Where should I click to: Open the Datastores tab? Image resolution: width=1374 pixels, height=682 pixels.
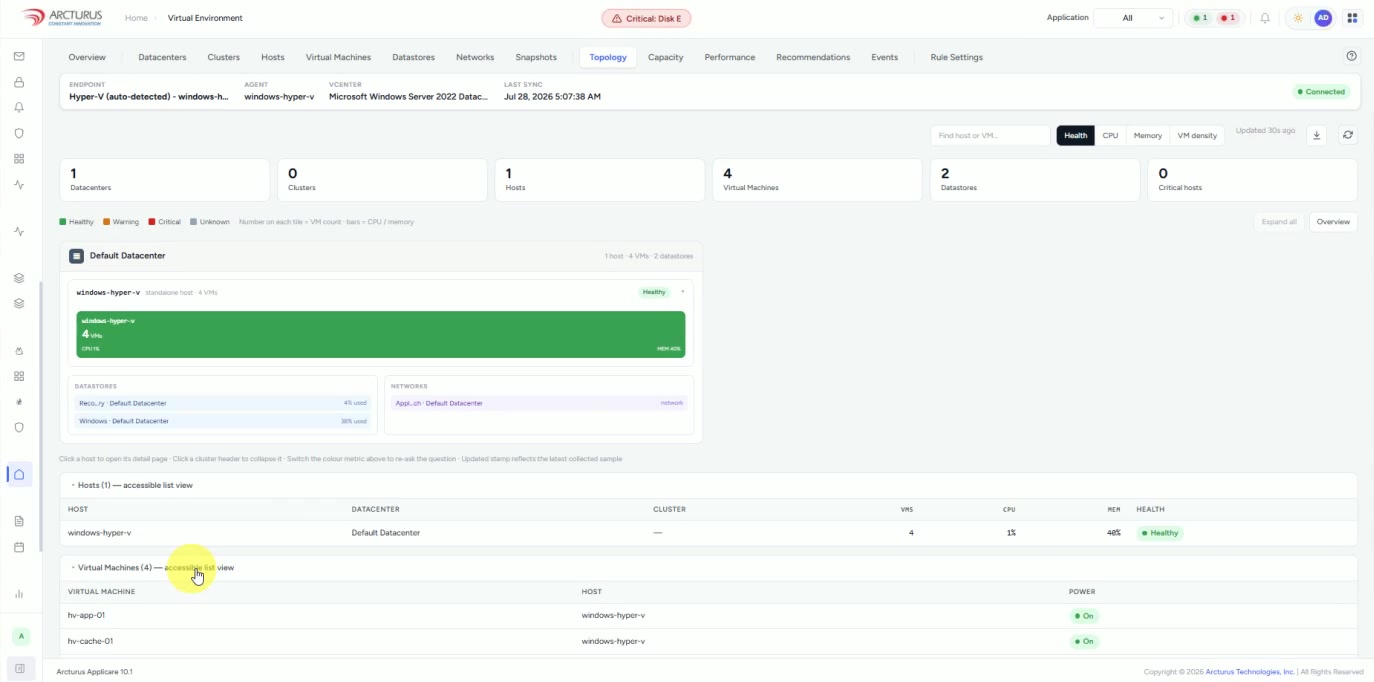413,57
